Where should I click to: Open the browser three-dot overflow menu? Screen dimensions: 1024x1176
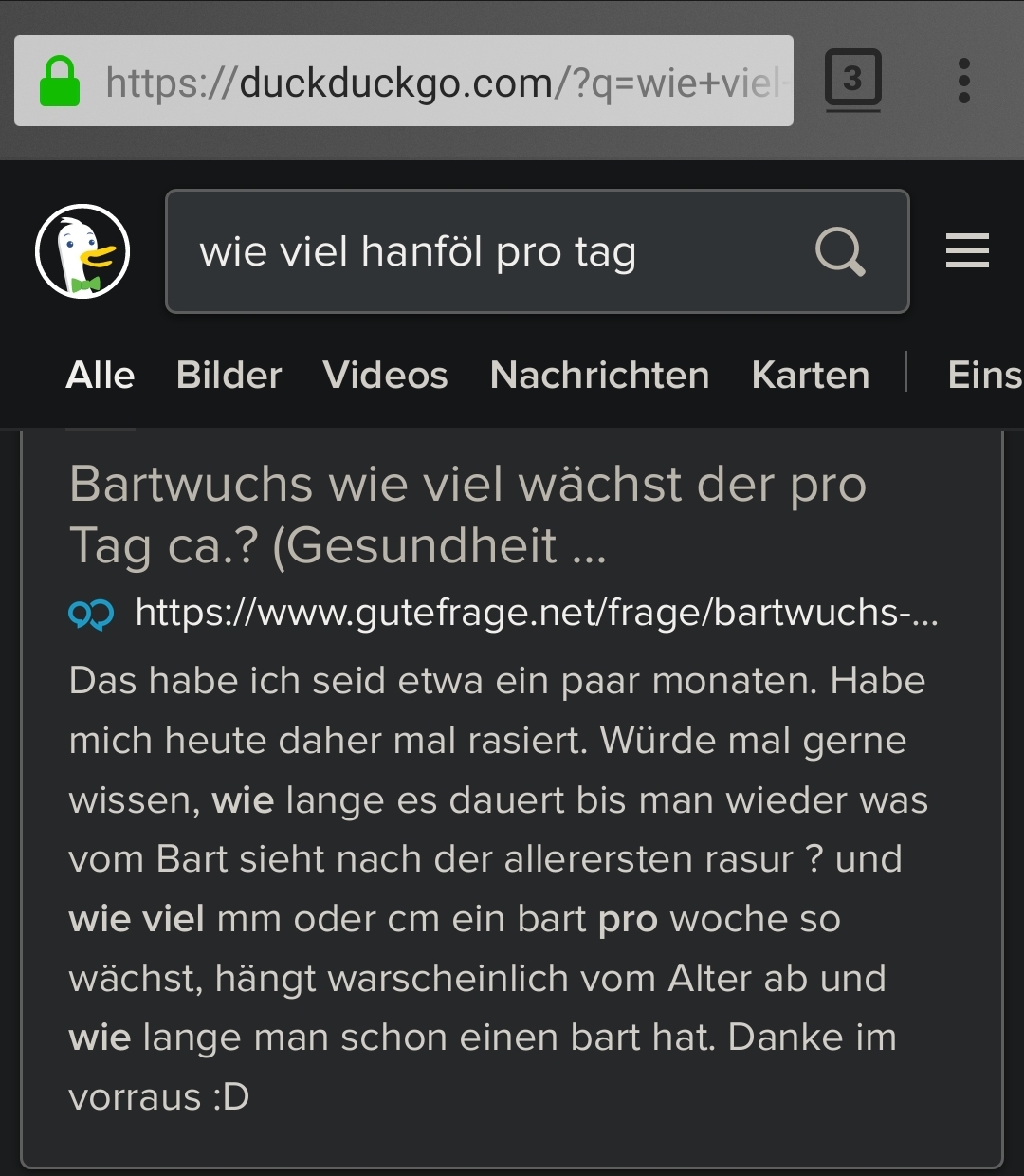point(964,81)
